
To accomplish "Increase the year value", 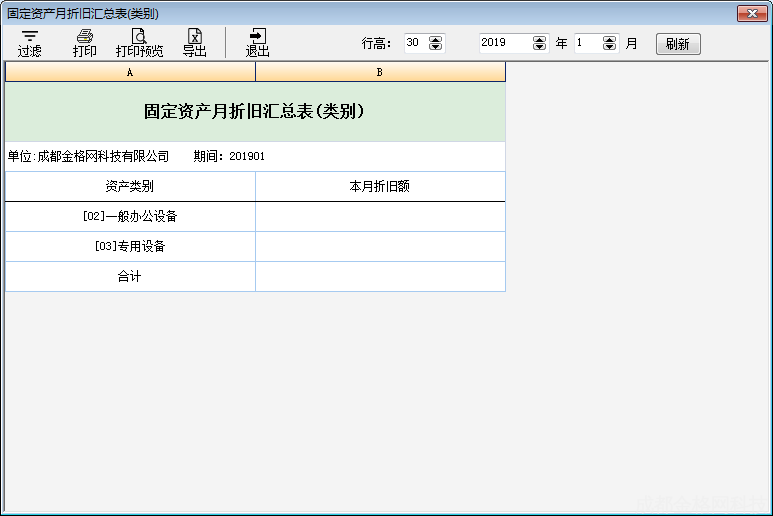I will [540, 40].
